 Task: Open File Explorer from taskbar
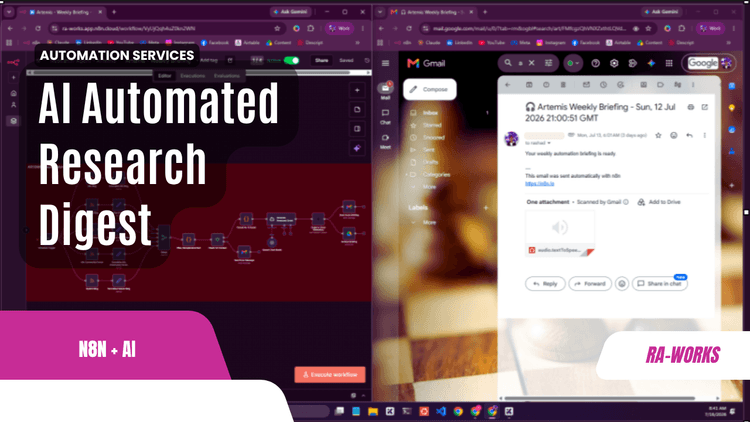[373, 411]
